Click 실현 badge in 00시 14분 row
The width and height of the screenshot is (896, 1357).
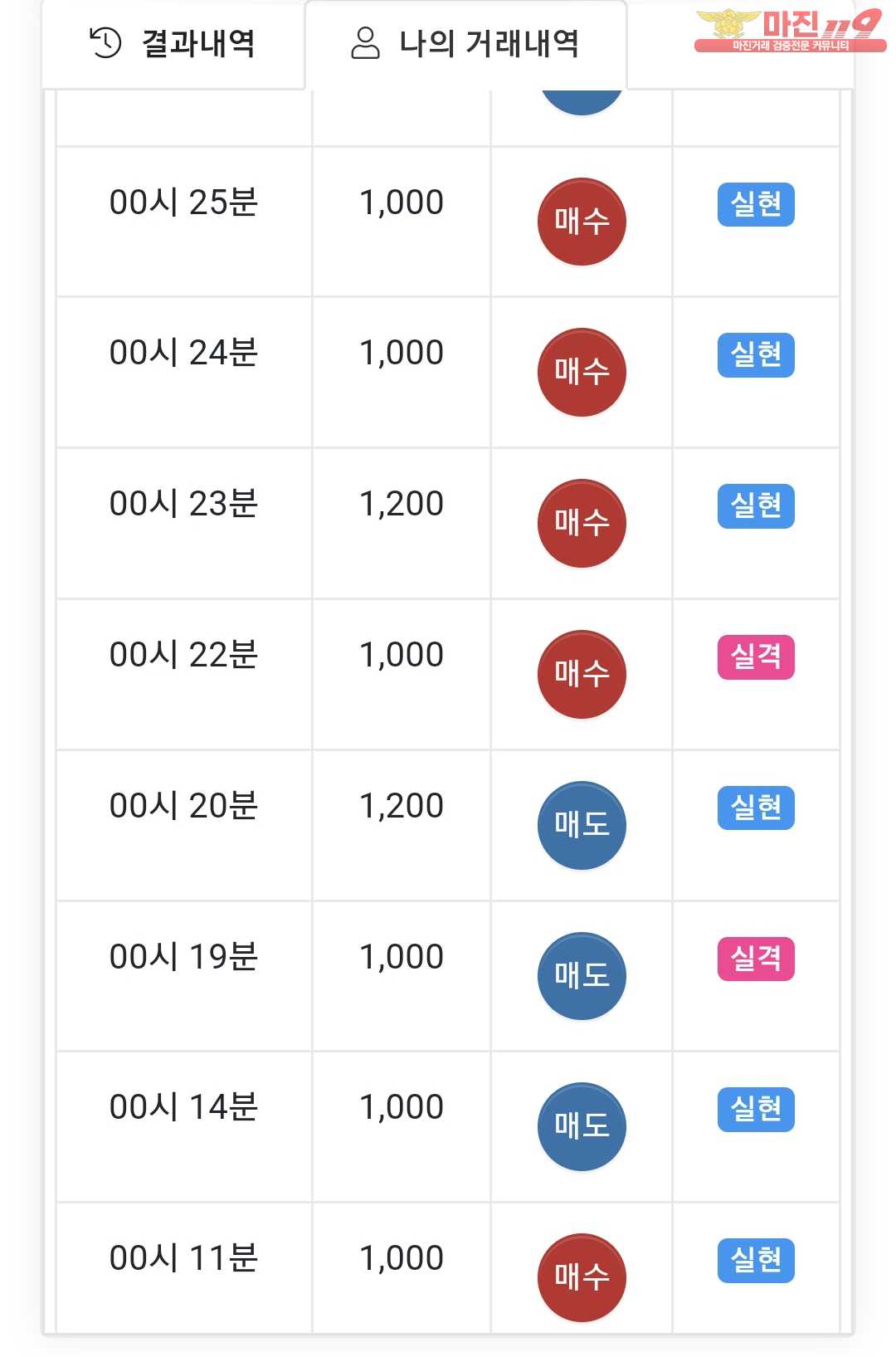756,1110
